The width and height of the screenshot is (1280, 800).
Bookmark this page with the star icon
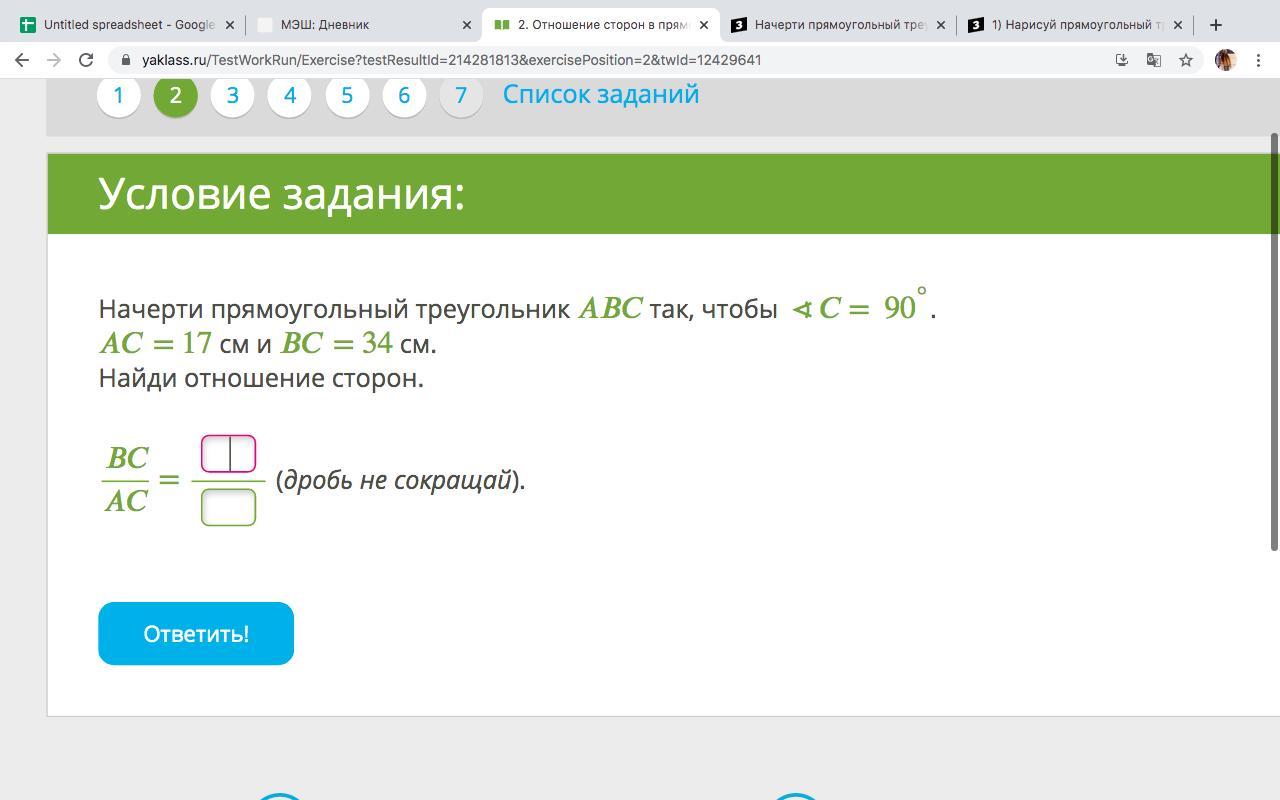(x=1186, y=60)
